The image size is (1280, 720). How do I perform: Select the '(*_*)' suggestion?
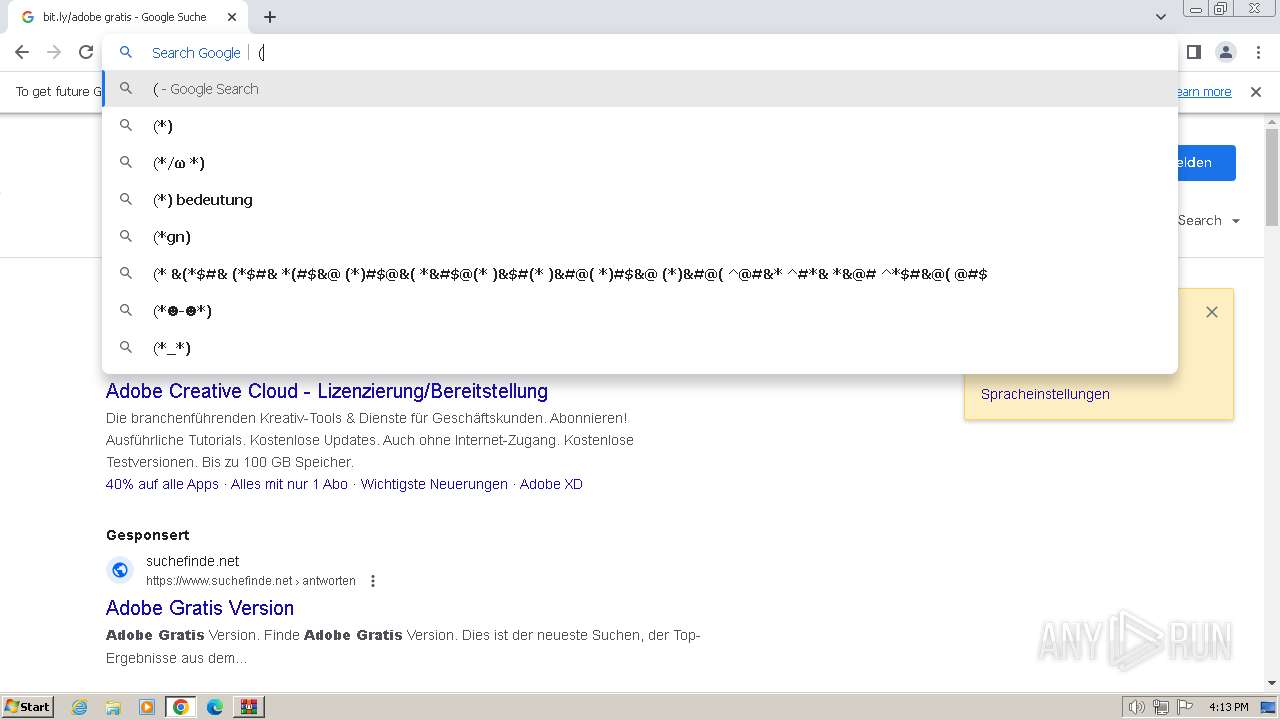640,348
